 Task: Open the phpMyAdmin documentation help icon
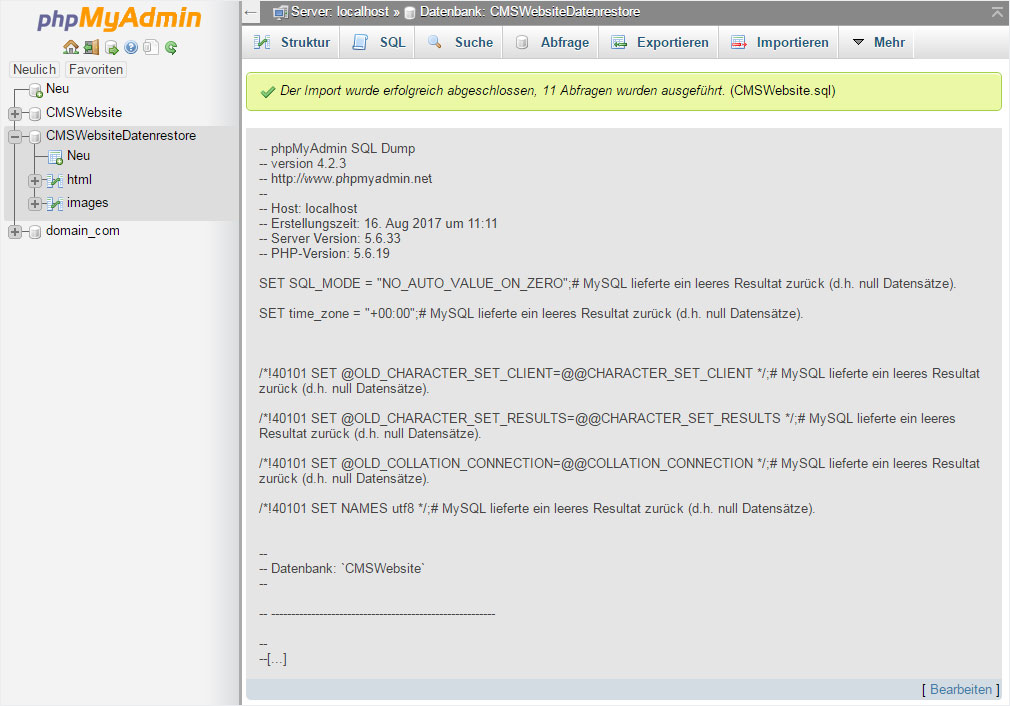(131, 47)
